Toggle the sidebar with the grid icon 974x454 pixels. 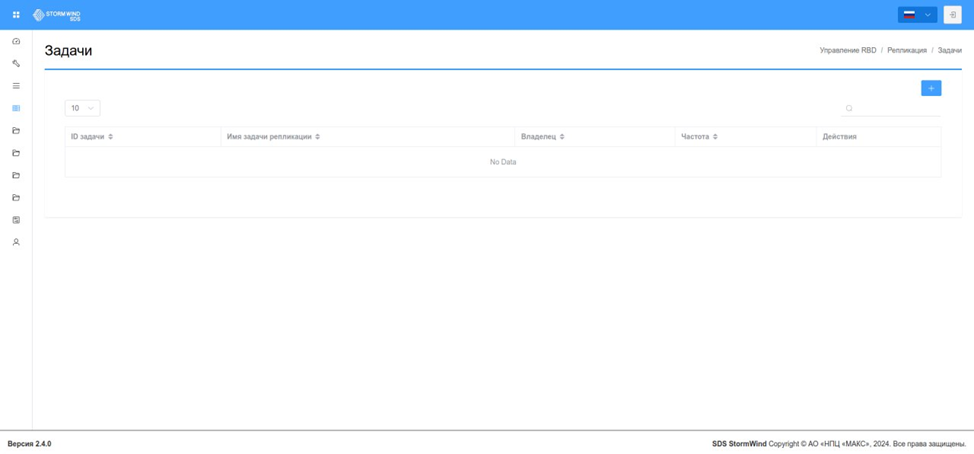(x=16, y=15)
